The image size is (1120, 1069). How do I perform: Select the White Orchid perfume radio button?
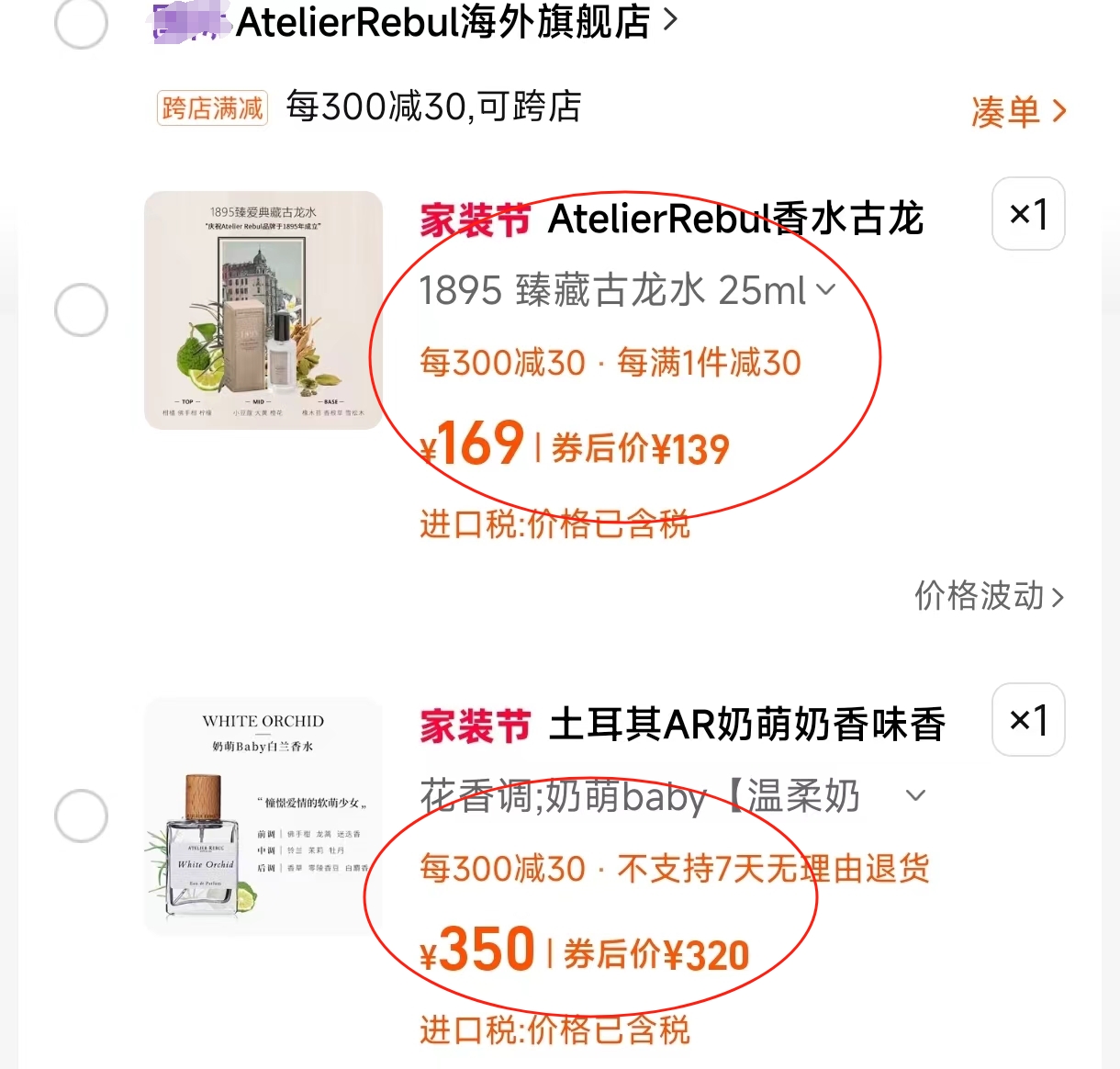coord(82,816)
